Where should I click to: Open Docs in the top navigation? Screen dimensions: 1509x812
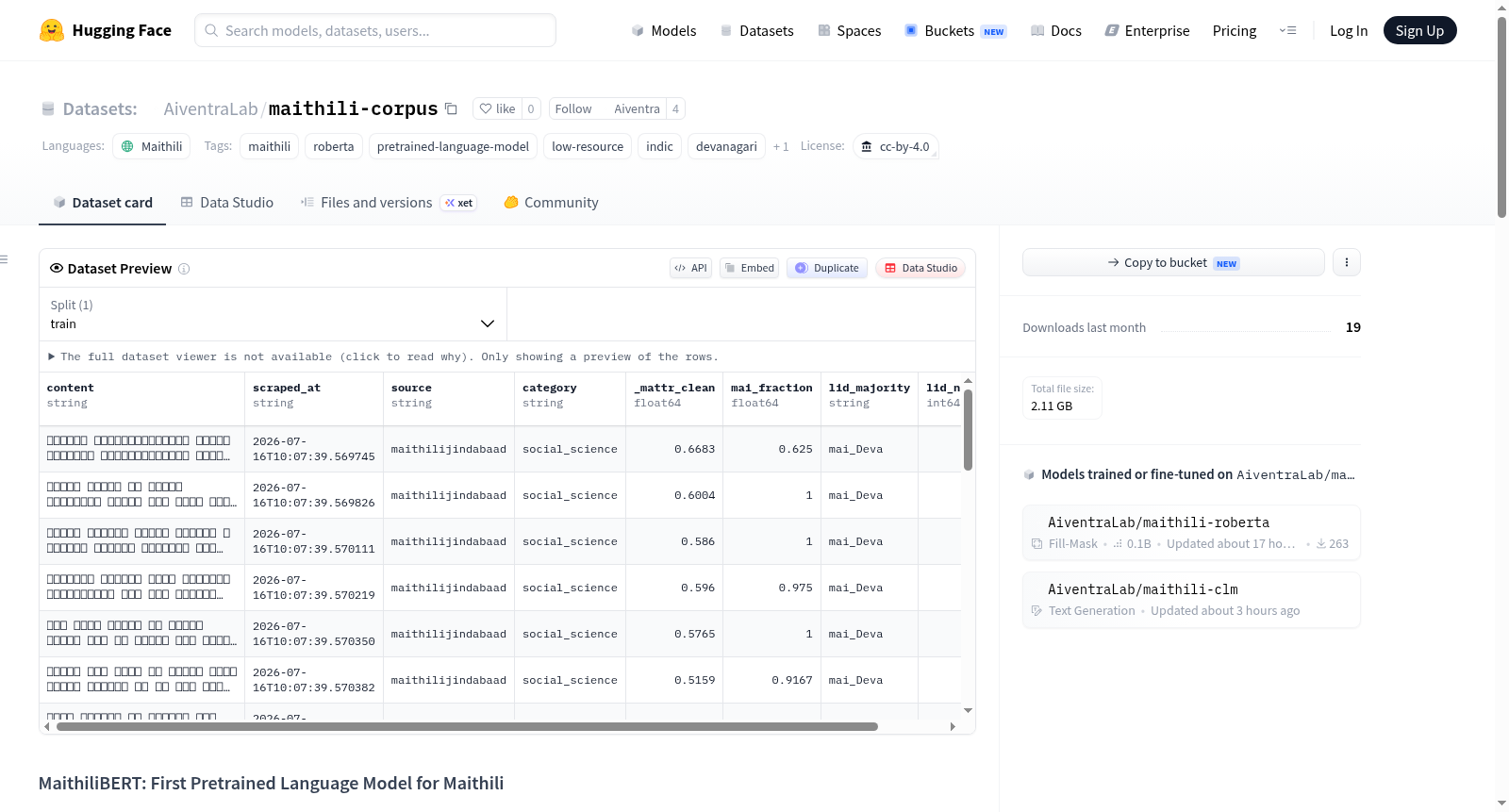1056,30
